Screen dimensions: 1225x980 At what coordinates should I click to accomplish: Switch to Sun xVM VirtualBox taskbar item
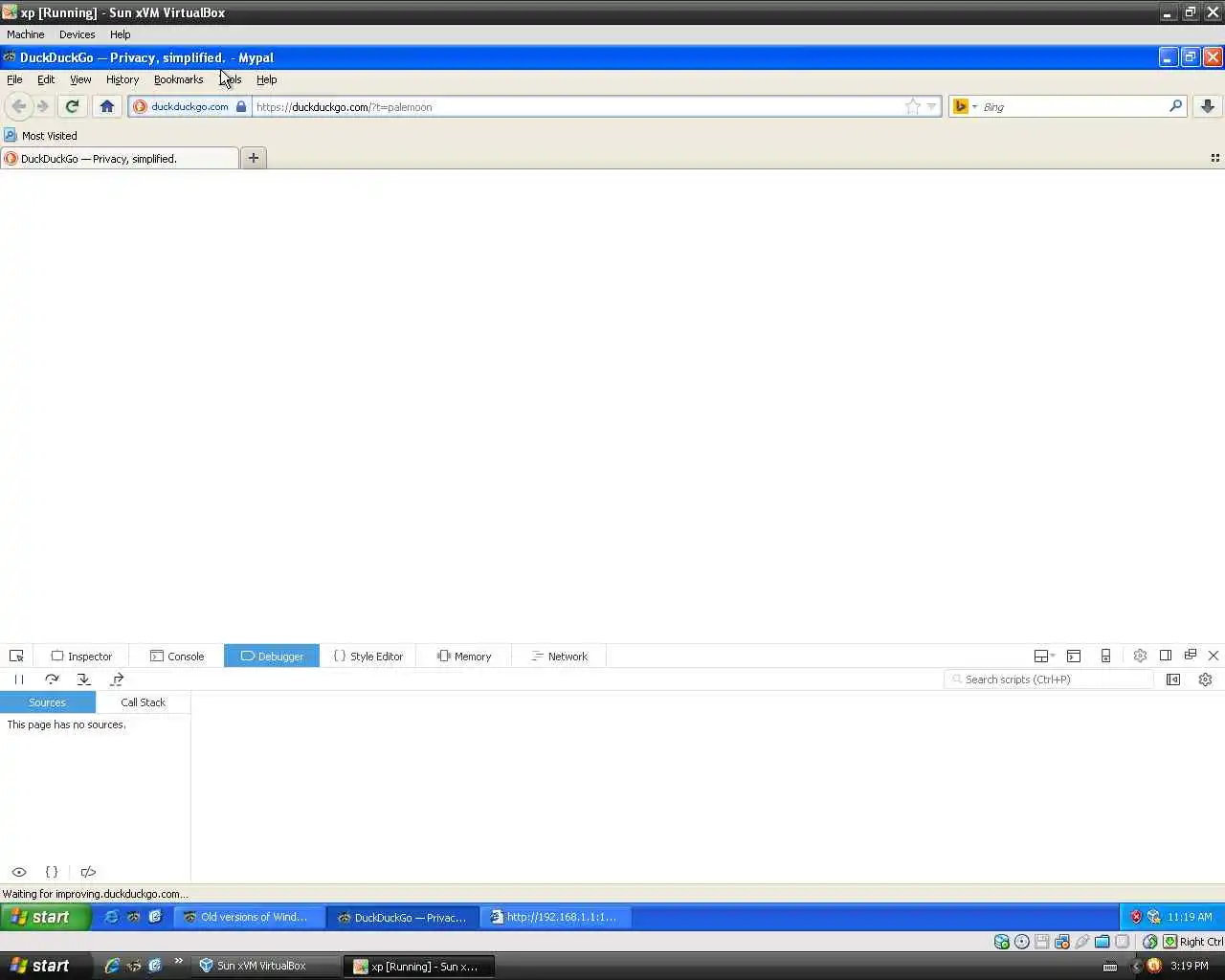pos(266,966)
